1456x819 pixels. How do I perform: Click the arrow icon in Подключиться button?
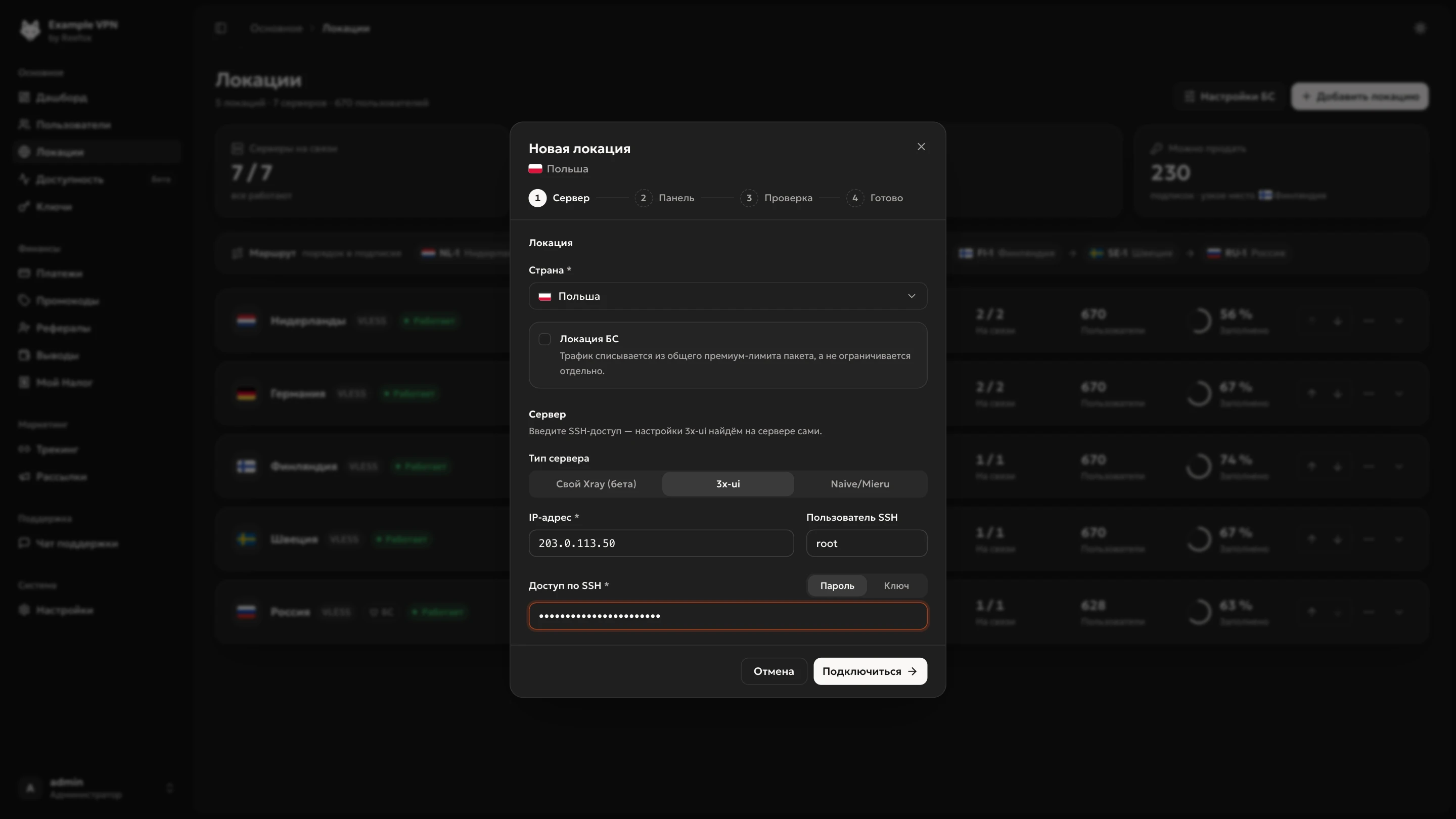(x=912, y=671)
